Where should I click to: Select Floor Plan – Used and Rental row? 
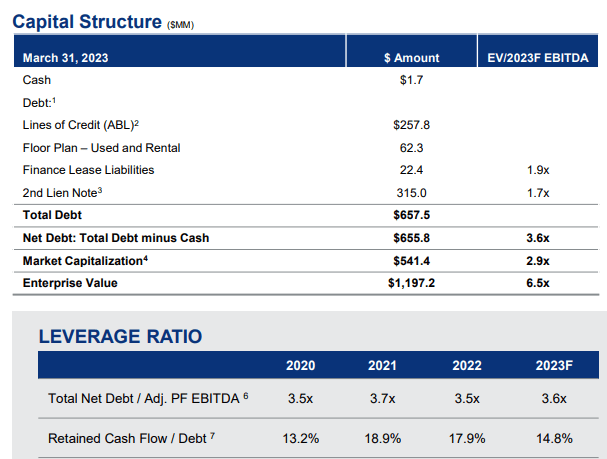tap(306, 148)
